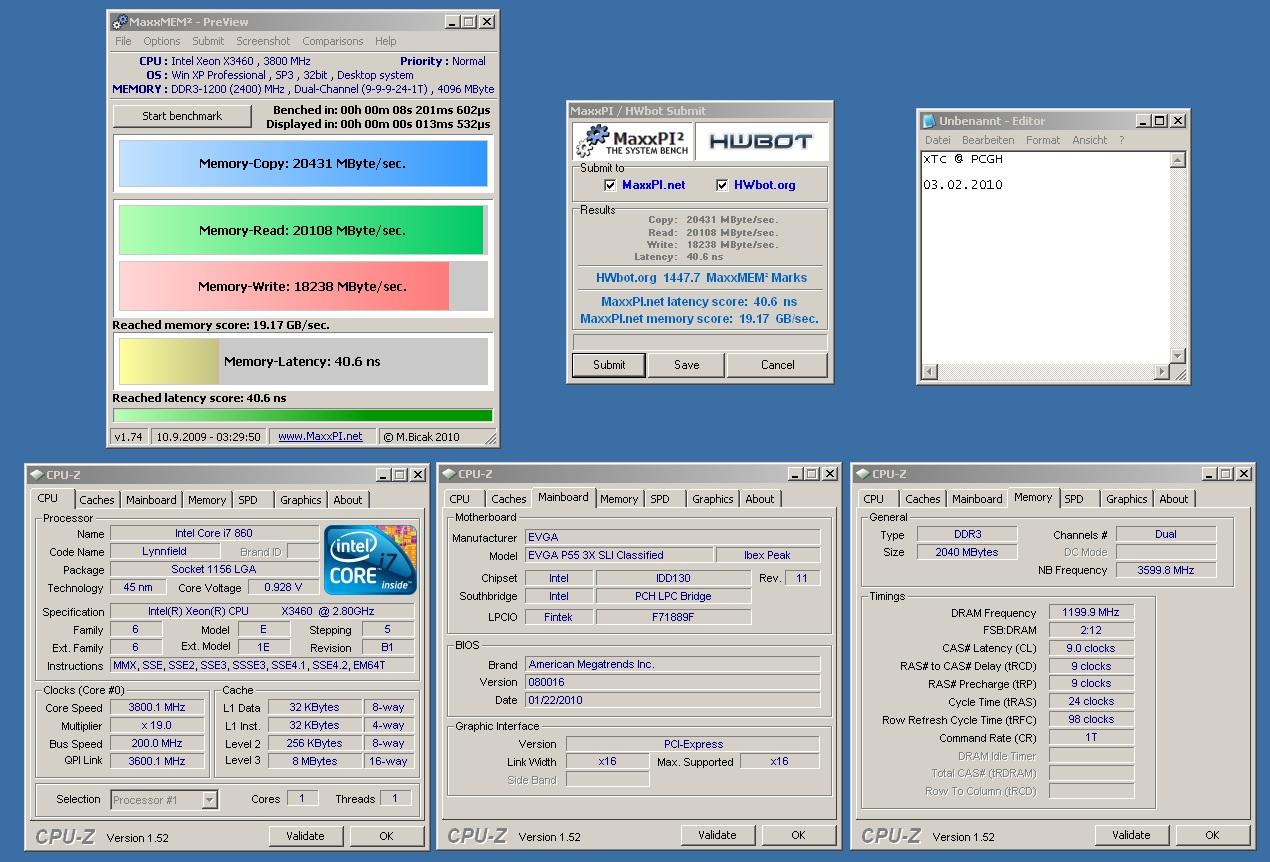The width and height of the screenshot is (1270, 862).
Task: Click the Core Speed 3800.1 MHz field
Action: (x=157, y=708)
